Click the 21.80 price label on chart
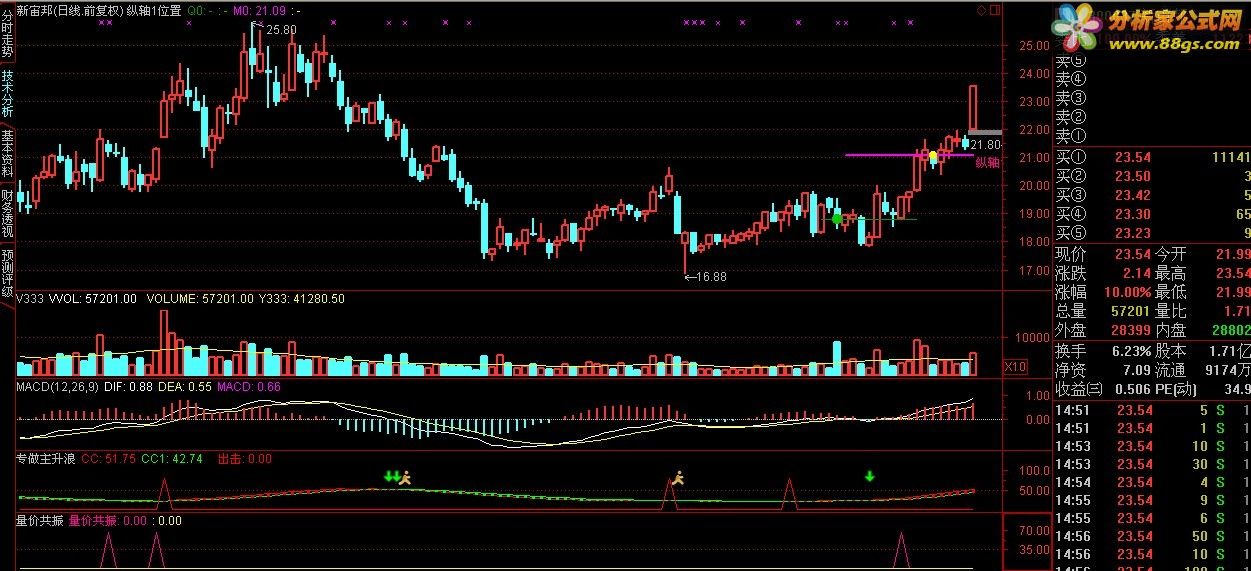This screenshot has width=1251, height=571. 986,146
